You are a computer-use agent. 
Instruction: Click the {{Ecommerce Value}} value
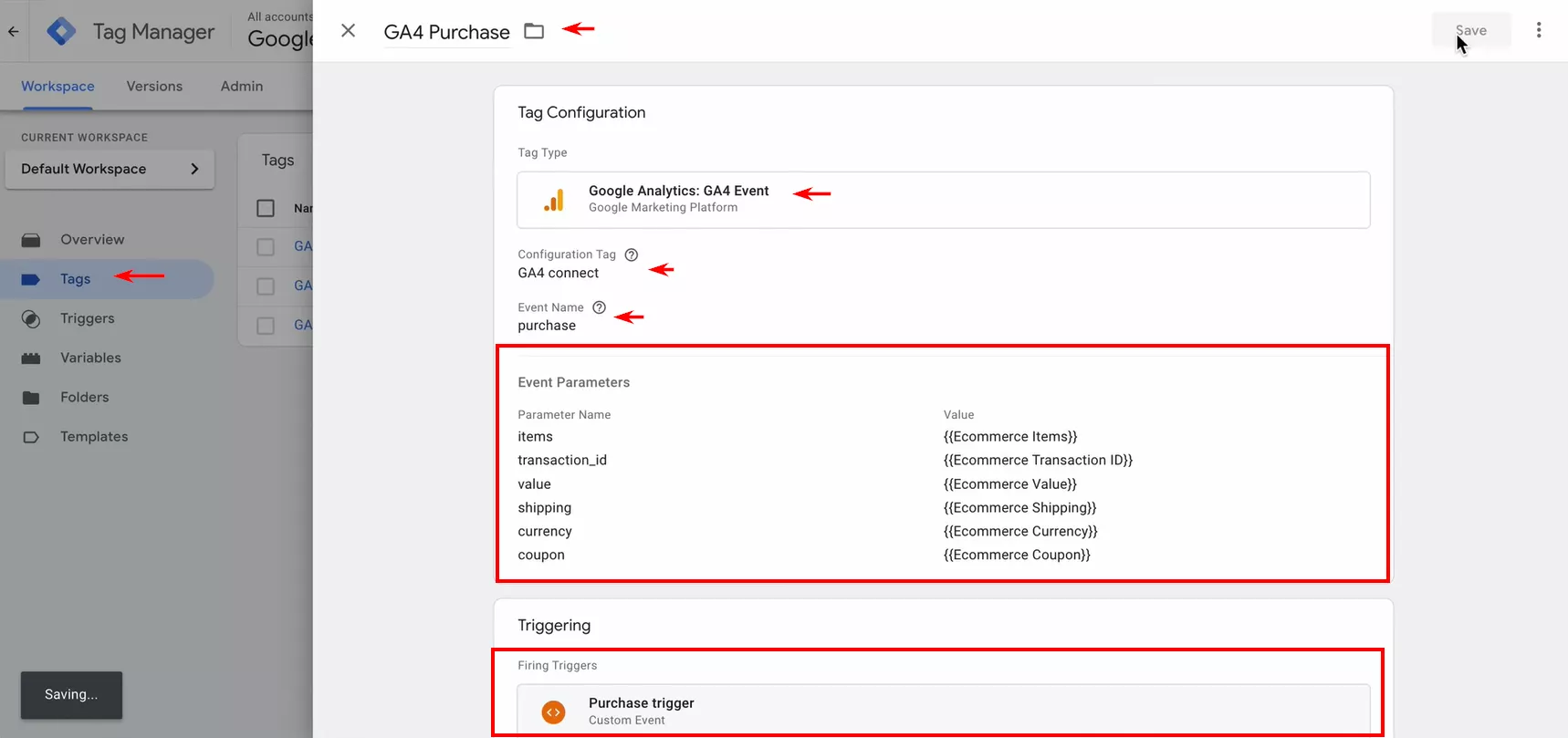click(x=1010, y=484)
